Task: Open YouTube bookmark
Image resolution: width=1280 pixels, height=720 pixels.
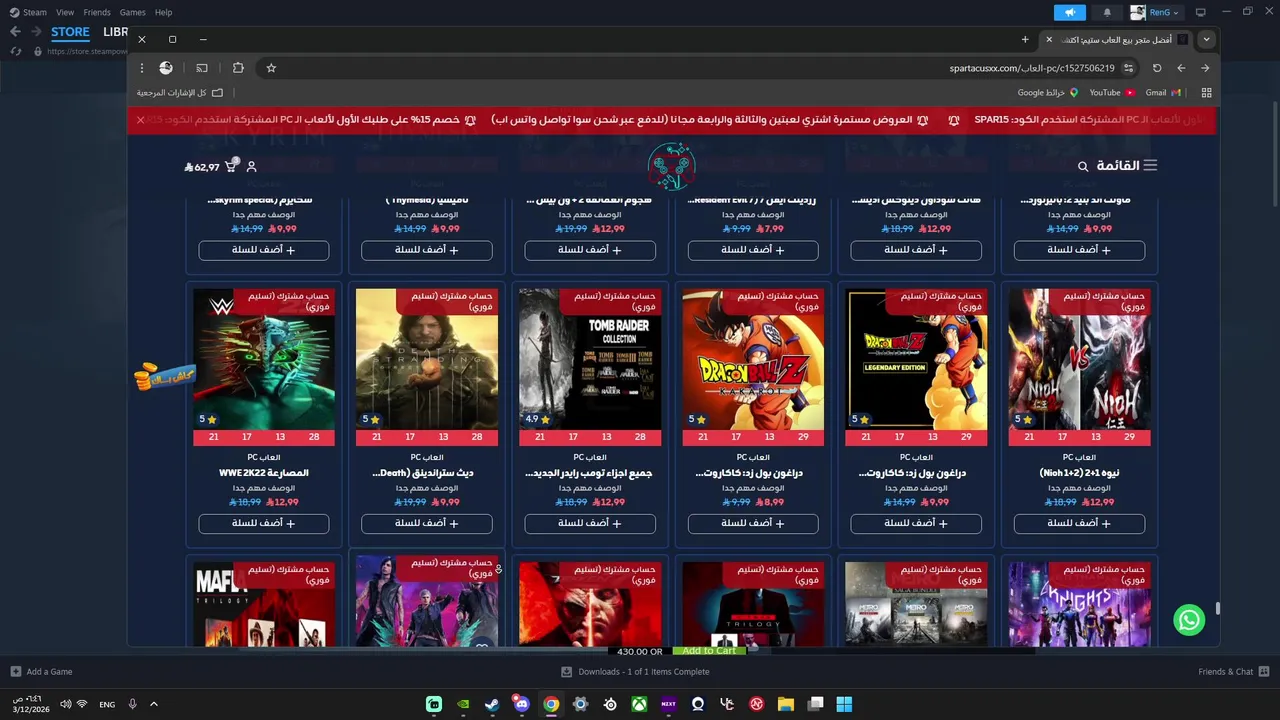Action: 1112,93
